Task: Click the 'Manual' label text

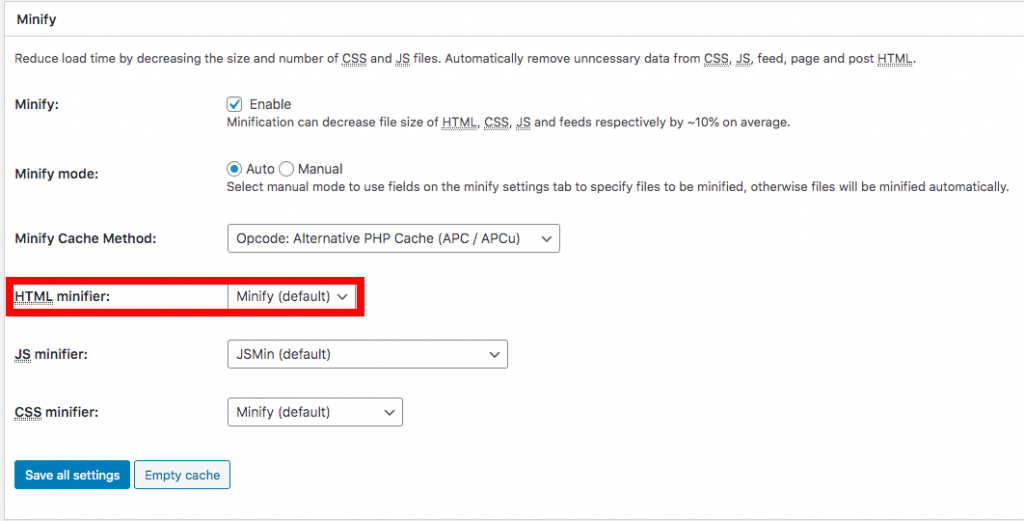Action: [320, 169]
